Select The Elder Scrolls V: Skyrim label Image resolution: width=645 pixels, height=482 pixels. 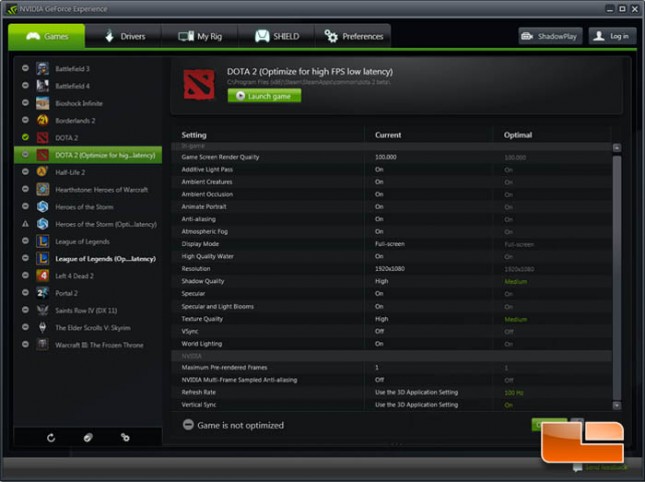[93, 328]
